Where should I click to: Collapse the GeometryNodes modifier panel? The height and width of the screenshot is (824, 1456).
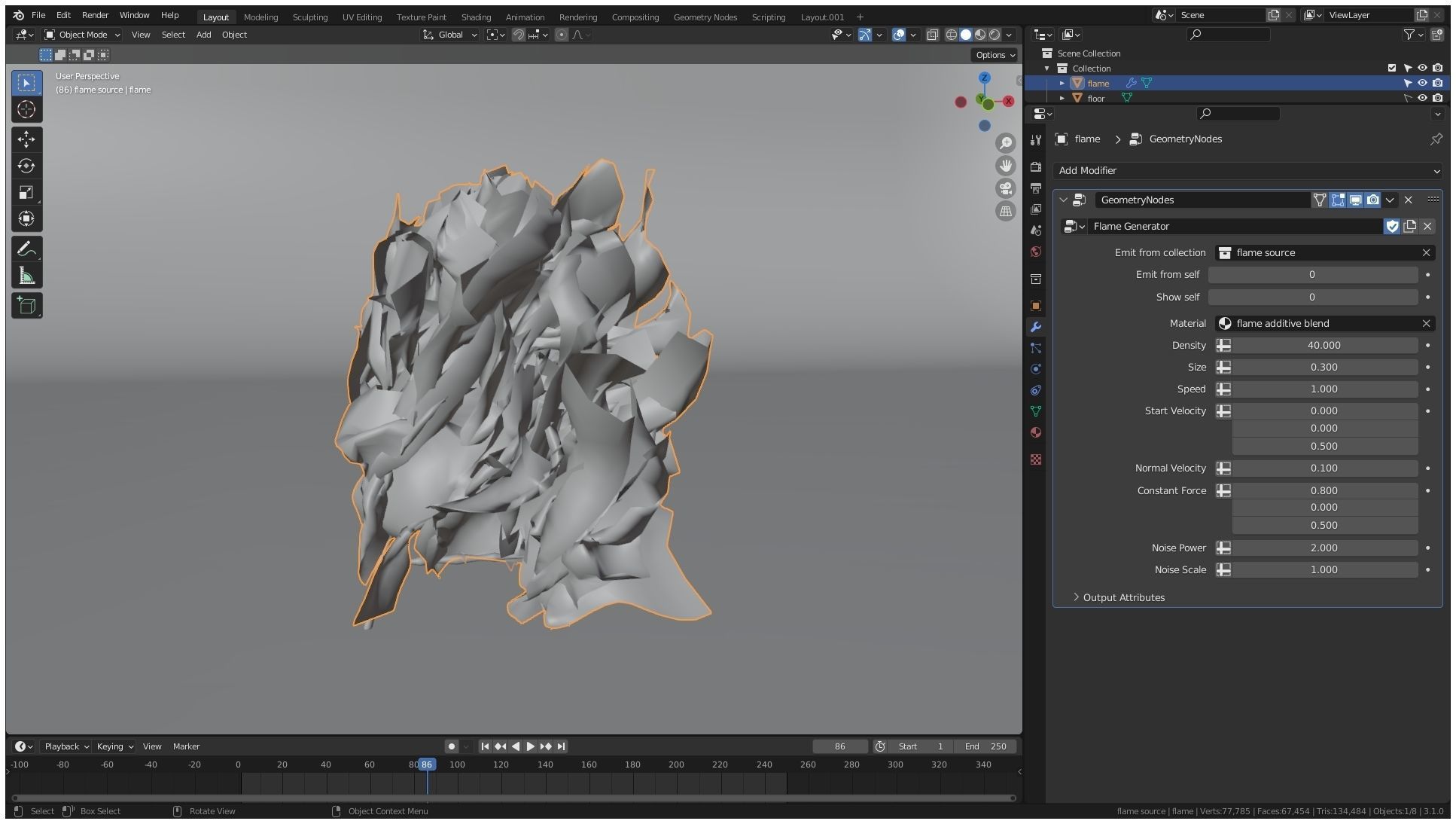(1063, 200)
